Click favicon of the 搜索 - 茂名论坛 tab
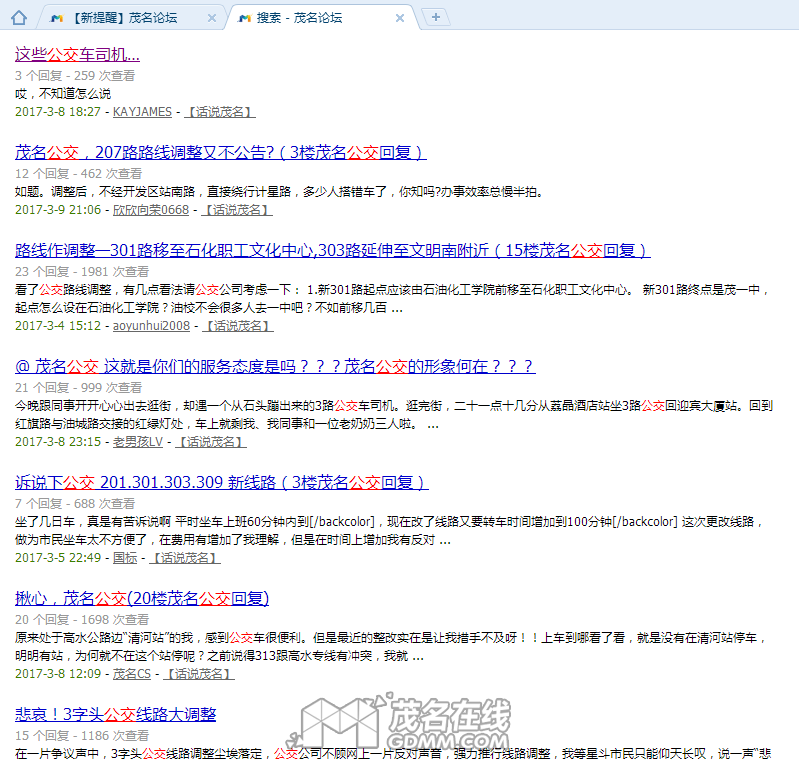The height and width of the screenshot is (763, 799). click(245, 18)
